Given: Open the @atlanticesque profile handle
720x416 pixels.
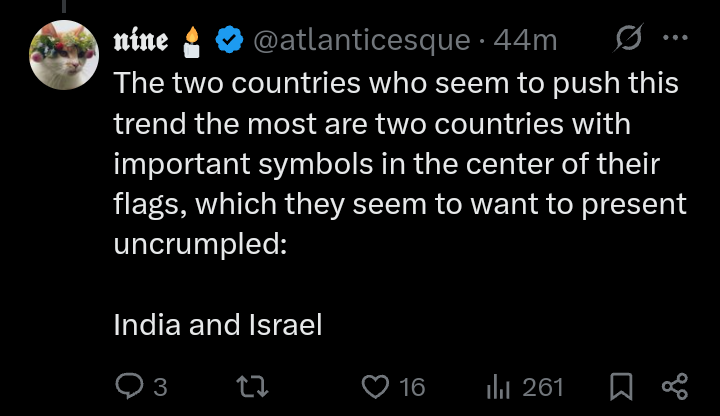Looking at the screenshot, I should coord(361,40).
